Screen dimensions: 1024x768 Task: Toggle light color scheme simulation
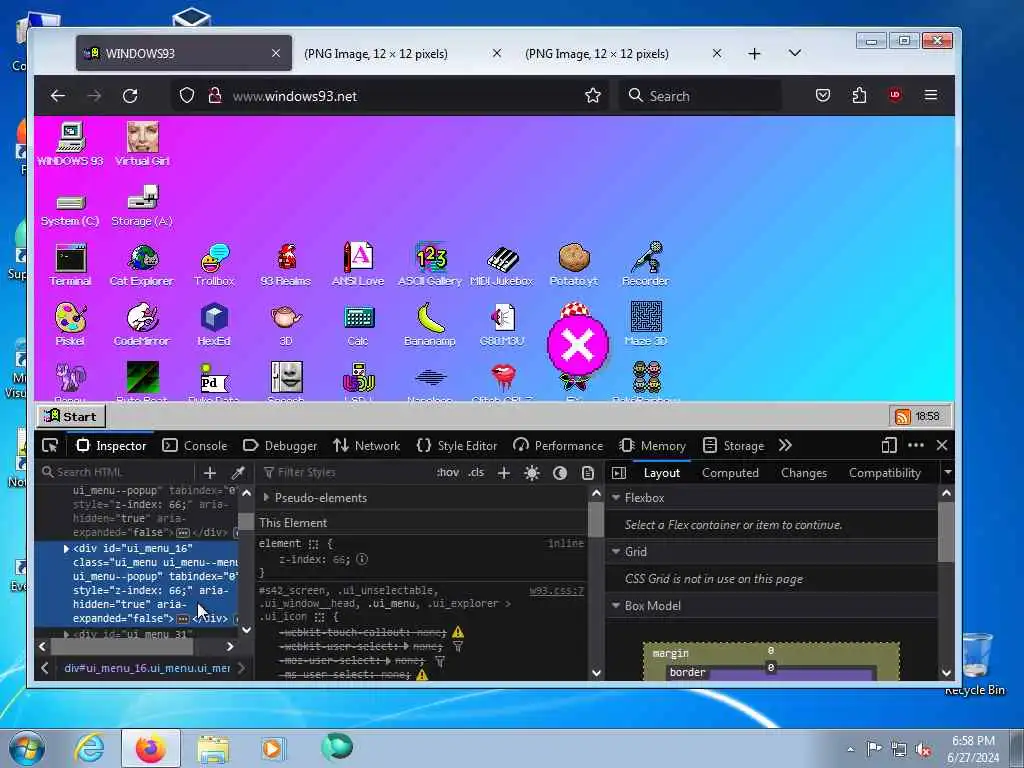(532, 473)
